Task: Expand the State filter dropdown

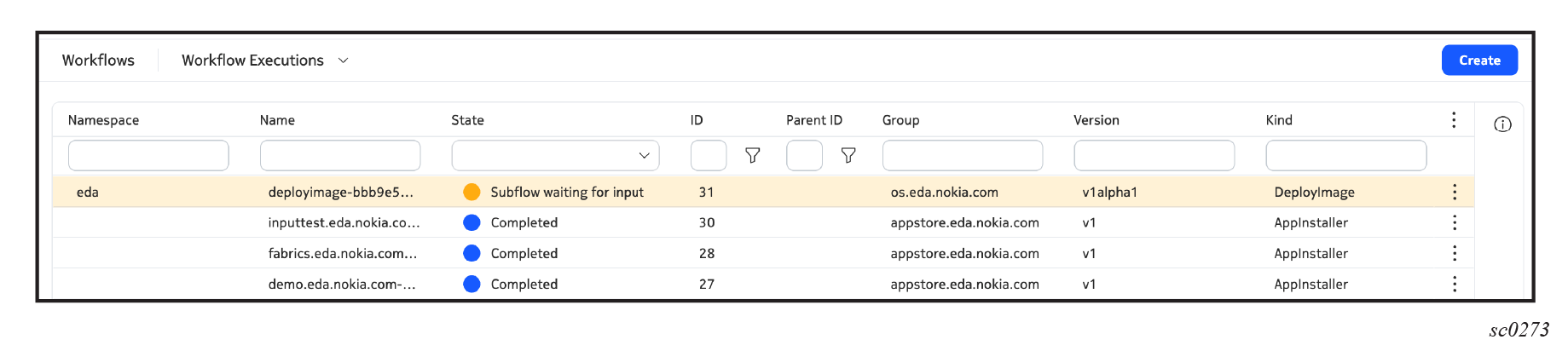Action: [555, 155]
